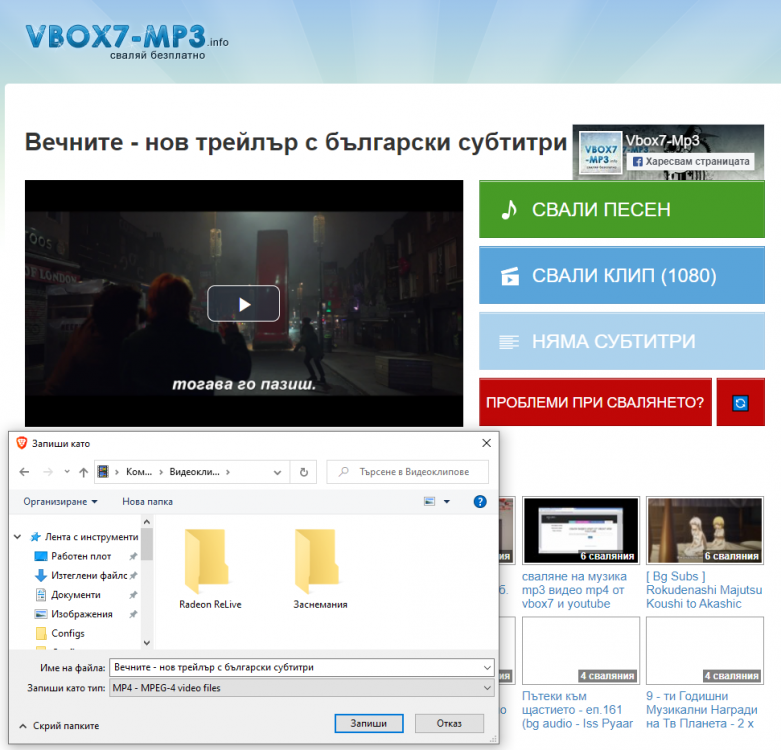Open the сваляне на музика mp3 видео link
This screenshot has height=750, width=781.
tap(574, 590)
